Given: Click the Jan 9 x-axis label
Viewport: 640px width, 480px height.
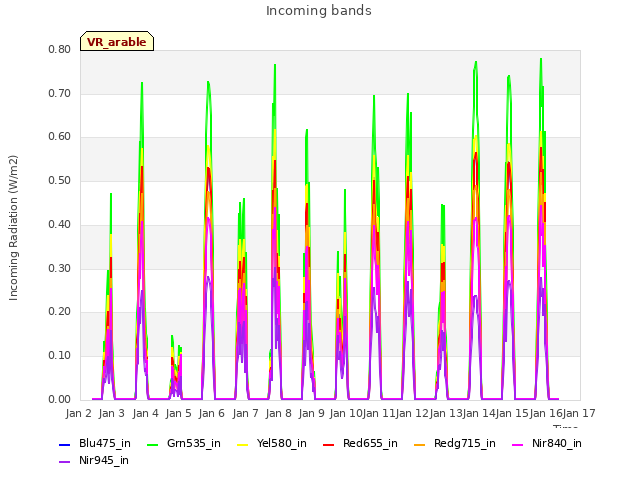Looking at the screenshot, I should pos(312,414).
